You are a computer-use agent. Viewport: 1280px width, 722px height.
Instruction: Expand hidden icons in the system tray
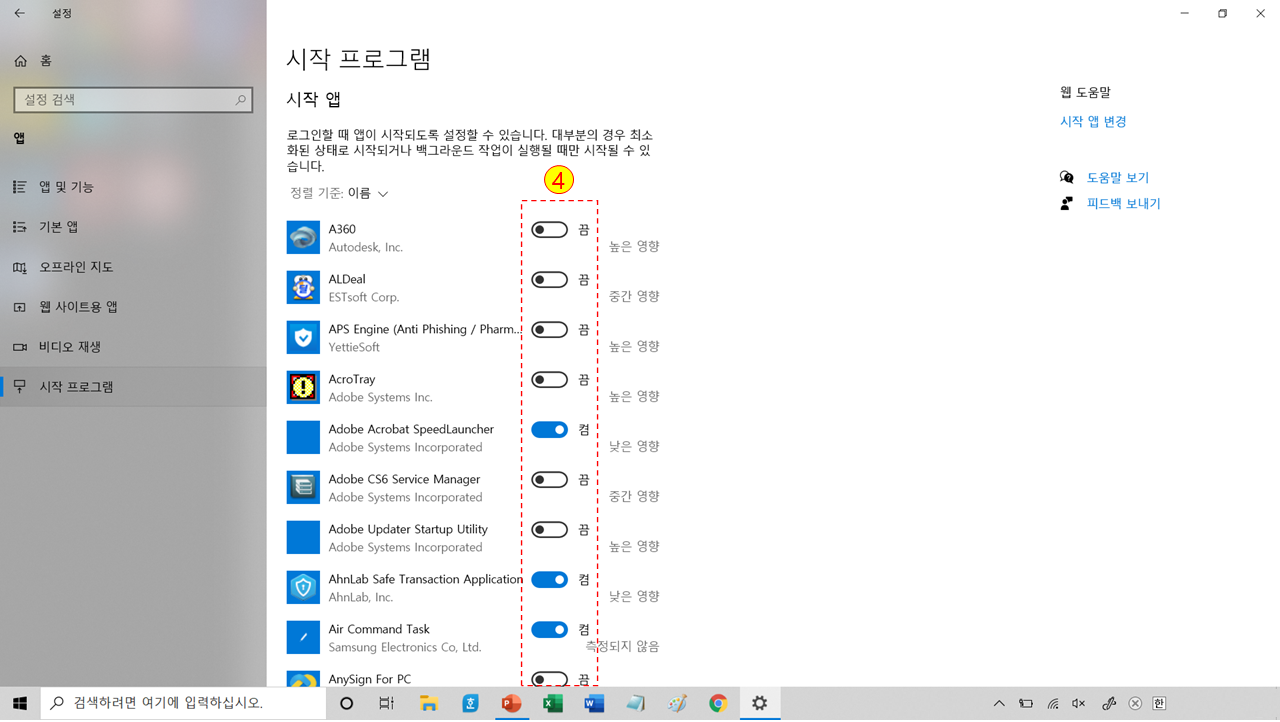[x=998, y=703]
